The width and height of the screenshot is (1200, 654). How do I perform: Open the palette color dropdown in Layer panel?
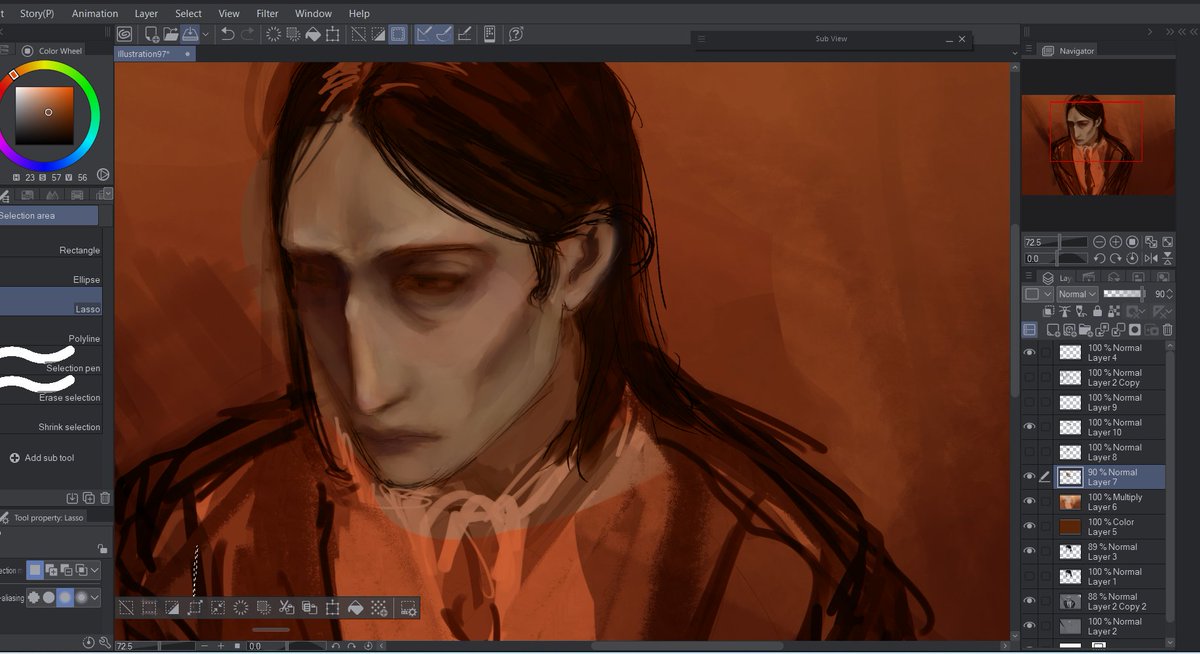[x=1038, y=294]
